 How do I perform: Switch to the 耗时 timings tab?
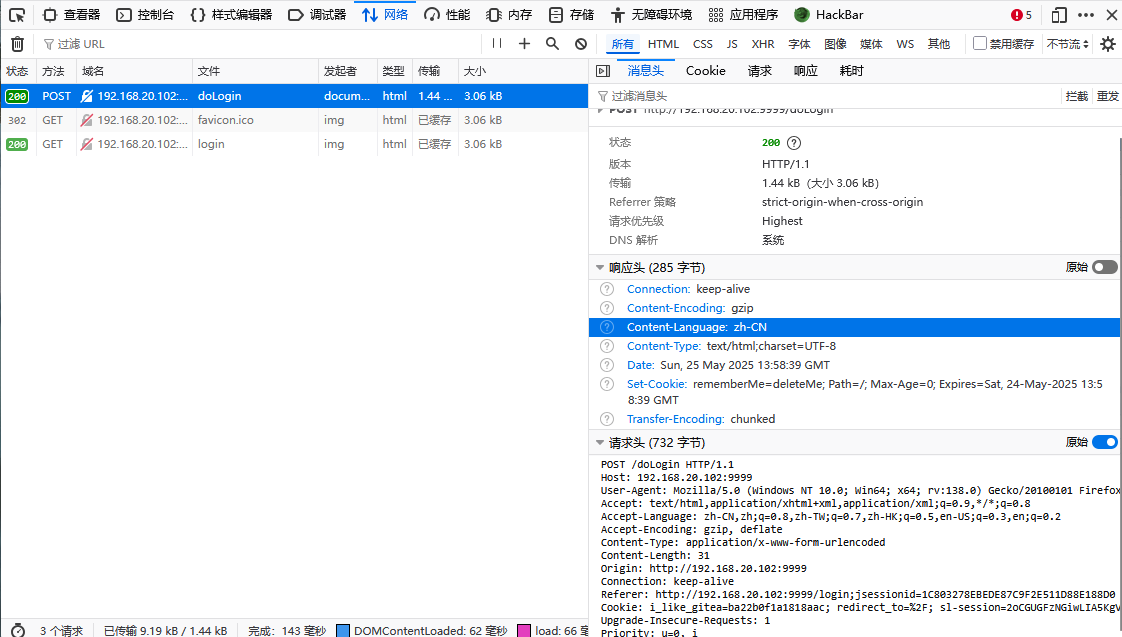852,71
